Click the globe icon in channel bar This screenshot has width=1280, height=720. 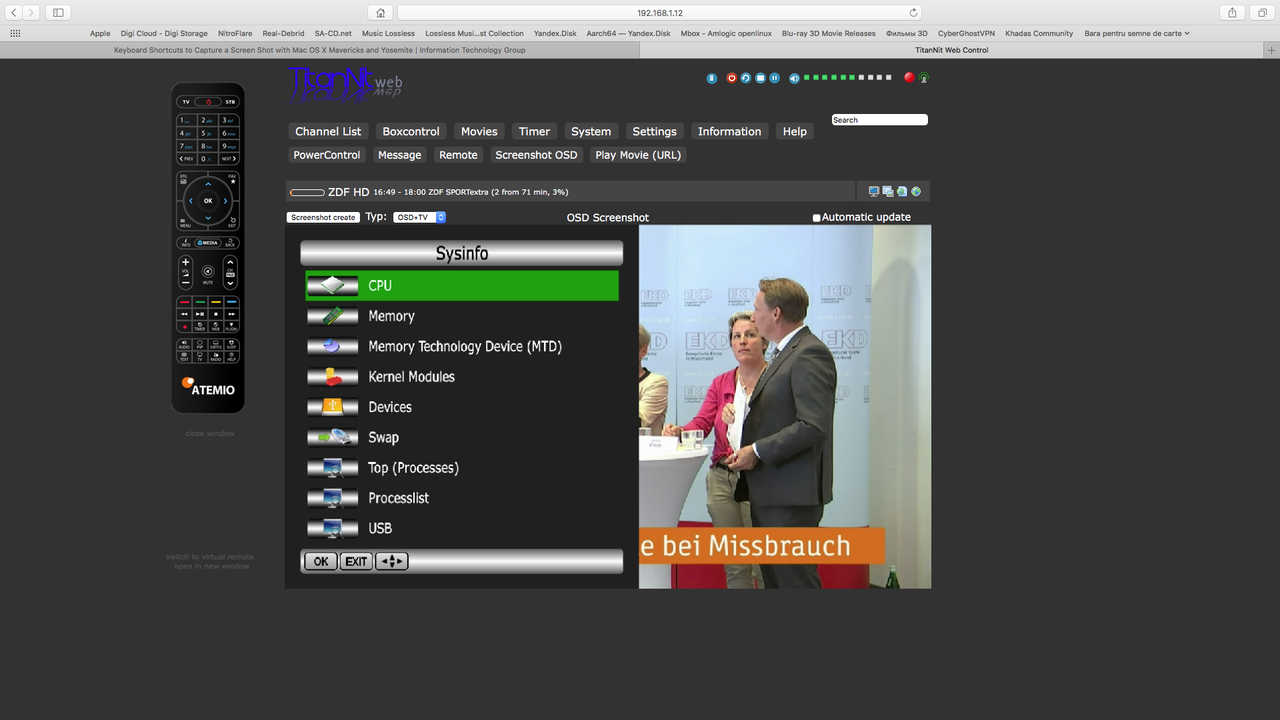click(916, 191)
